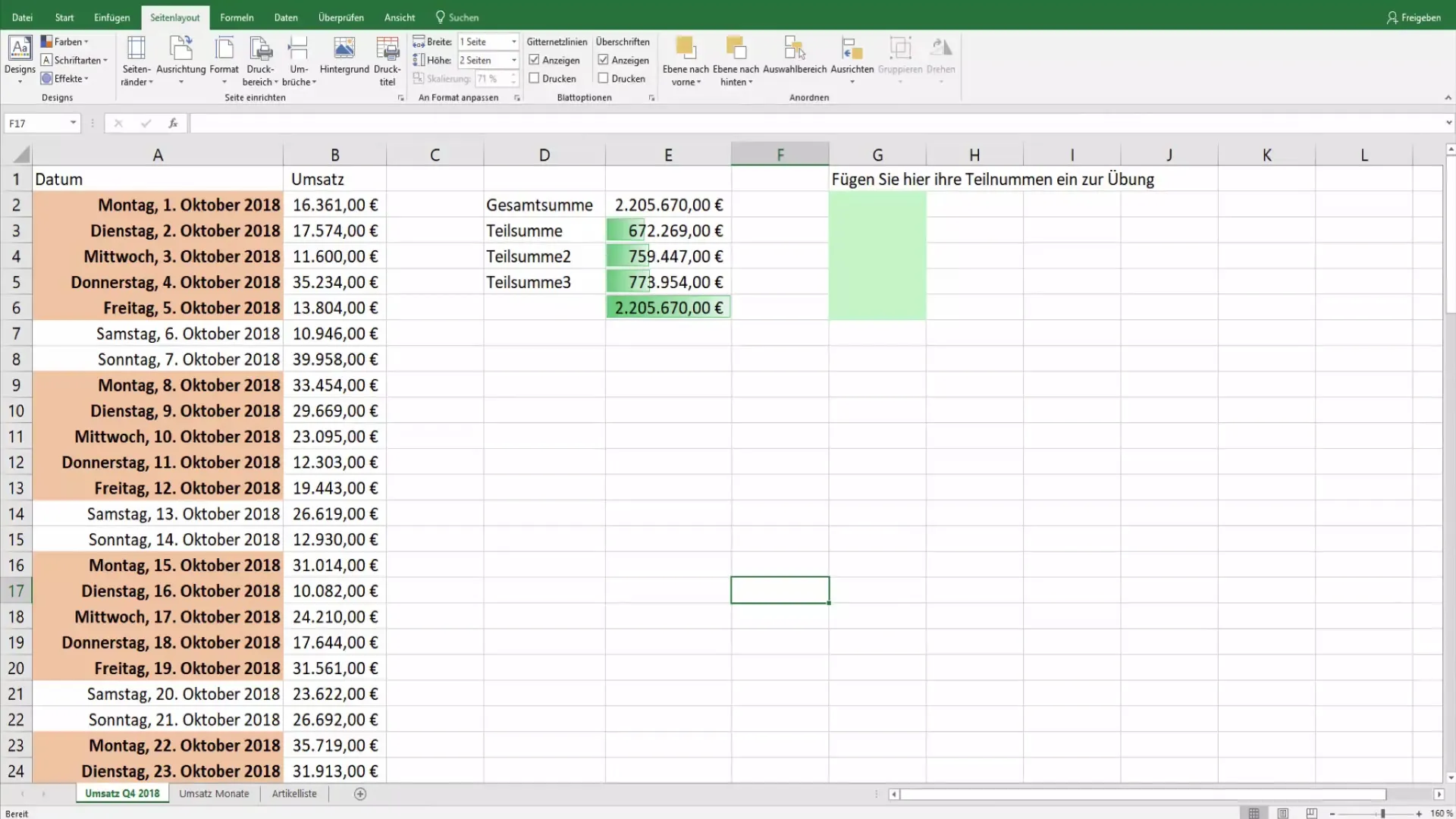Click the Drucktitel print titles icon
1456x819 pixels.
[x=388, y=49]
